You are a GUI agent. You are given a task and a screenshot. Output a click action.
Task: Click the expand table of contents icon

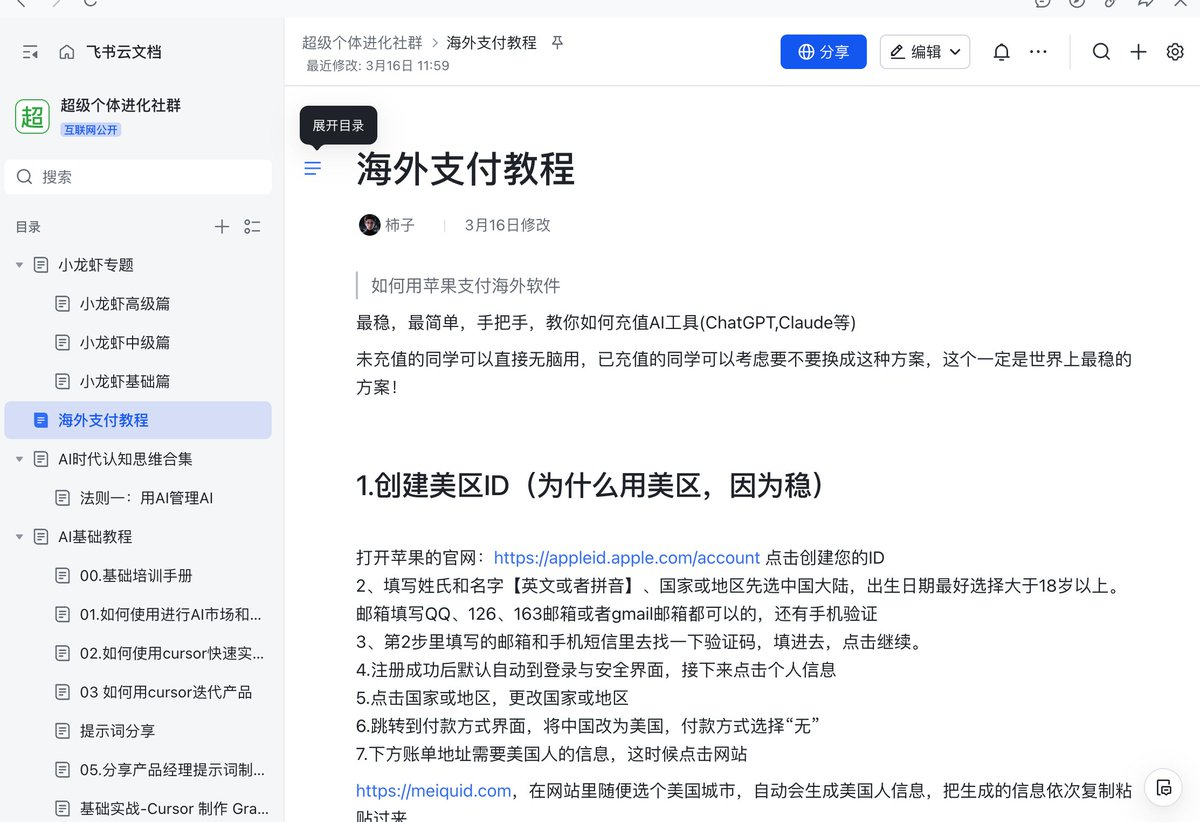[313, 168]
